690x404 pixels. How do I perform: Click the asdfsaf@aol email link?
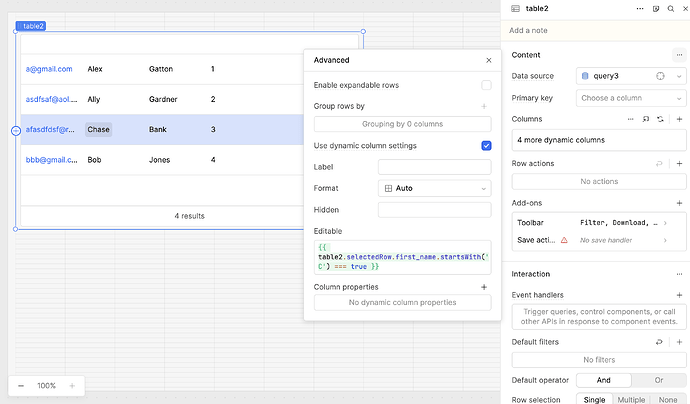click(x=51, y=99)
